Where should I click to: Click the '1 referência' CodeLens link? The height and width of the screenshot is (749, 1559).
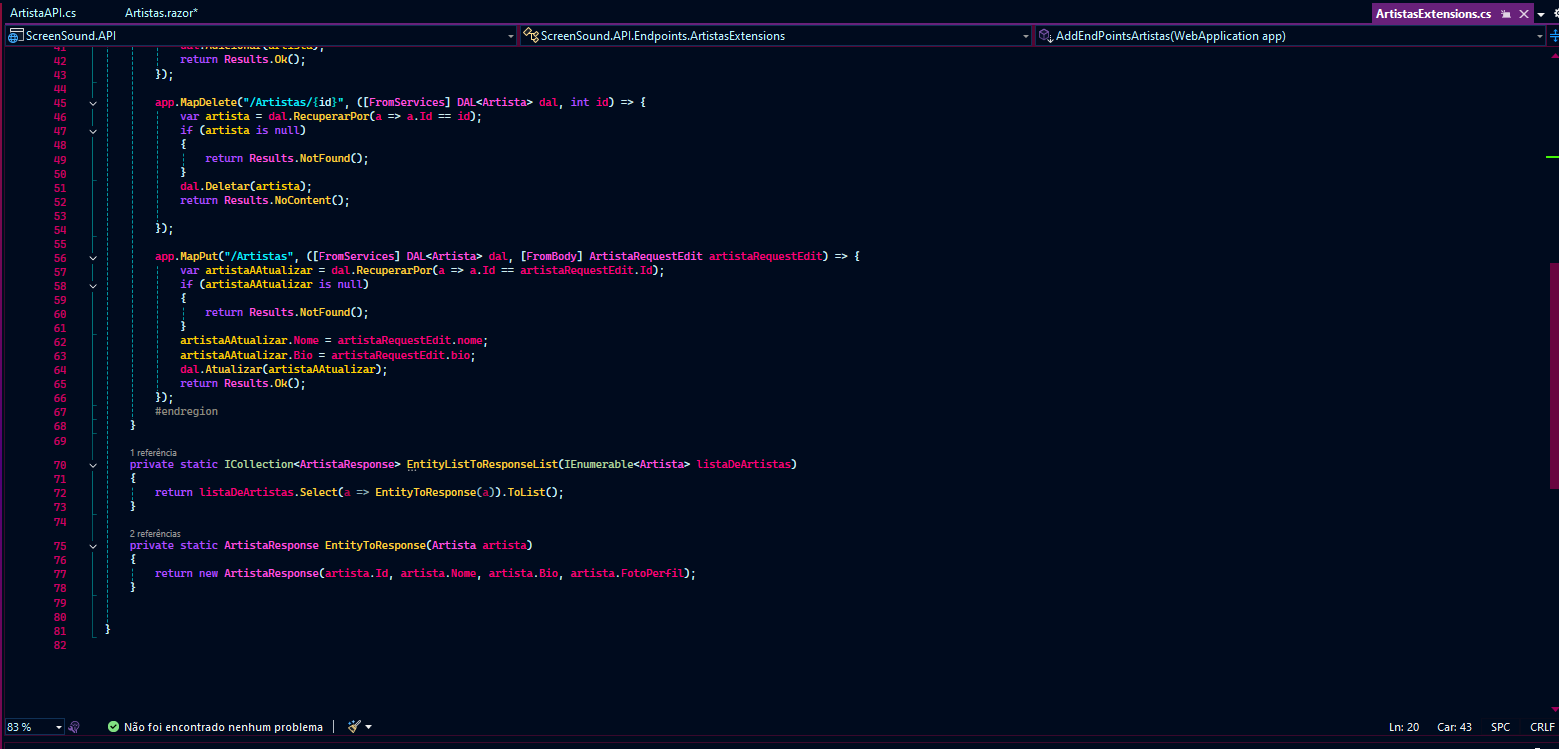click(x=153, y=453)
